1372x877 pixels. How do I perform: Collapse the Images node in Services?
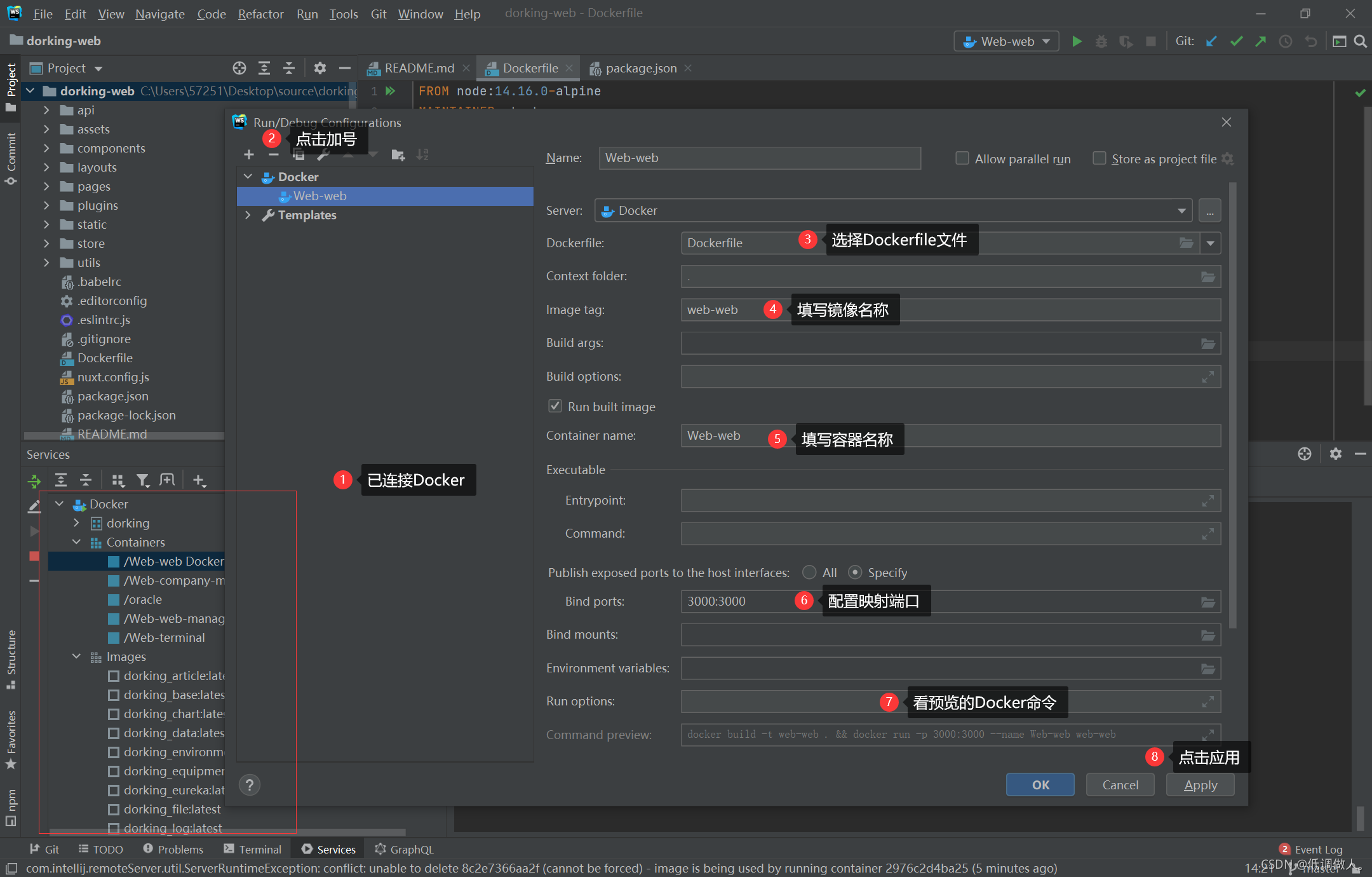pyautogui.click(x=77, y=656)
